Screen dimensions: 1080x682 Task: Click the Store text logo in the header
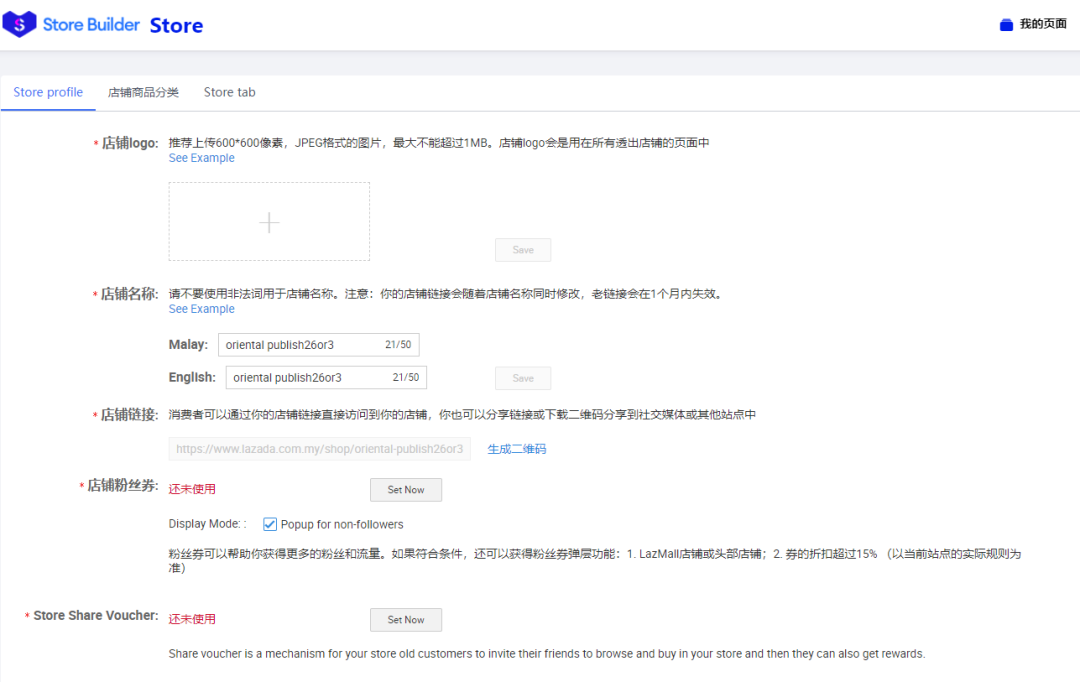tap(176, 25)
